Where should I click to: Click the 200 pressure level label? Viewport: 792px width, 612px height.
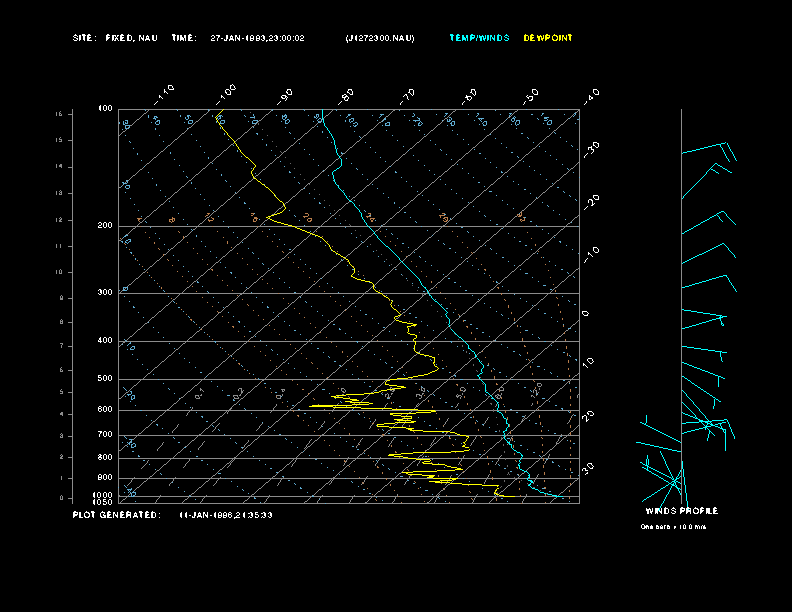point(105,226)
